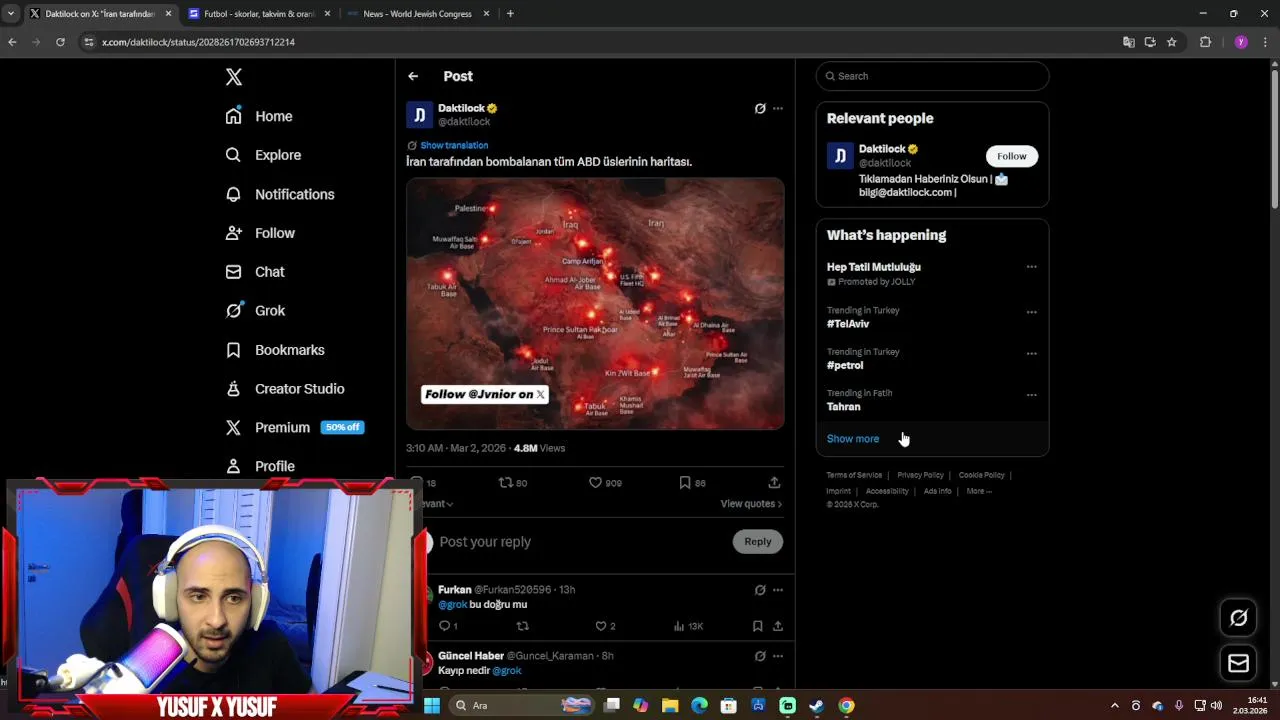Image resolution: width=1280 pixels, height=720 pixels.
Task: View the 13K analytics on Furkan's reply
Action: [688, 626]
